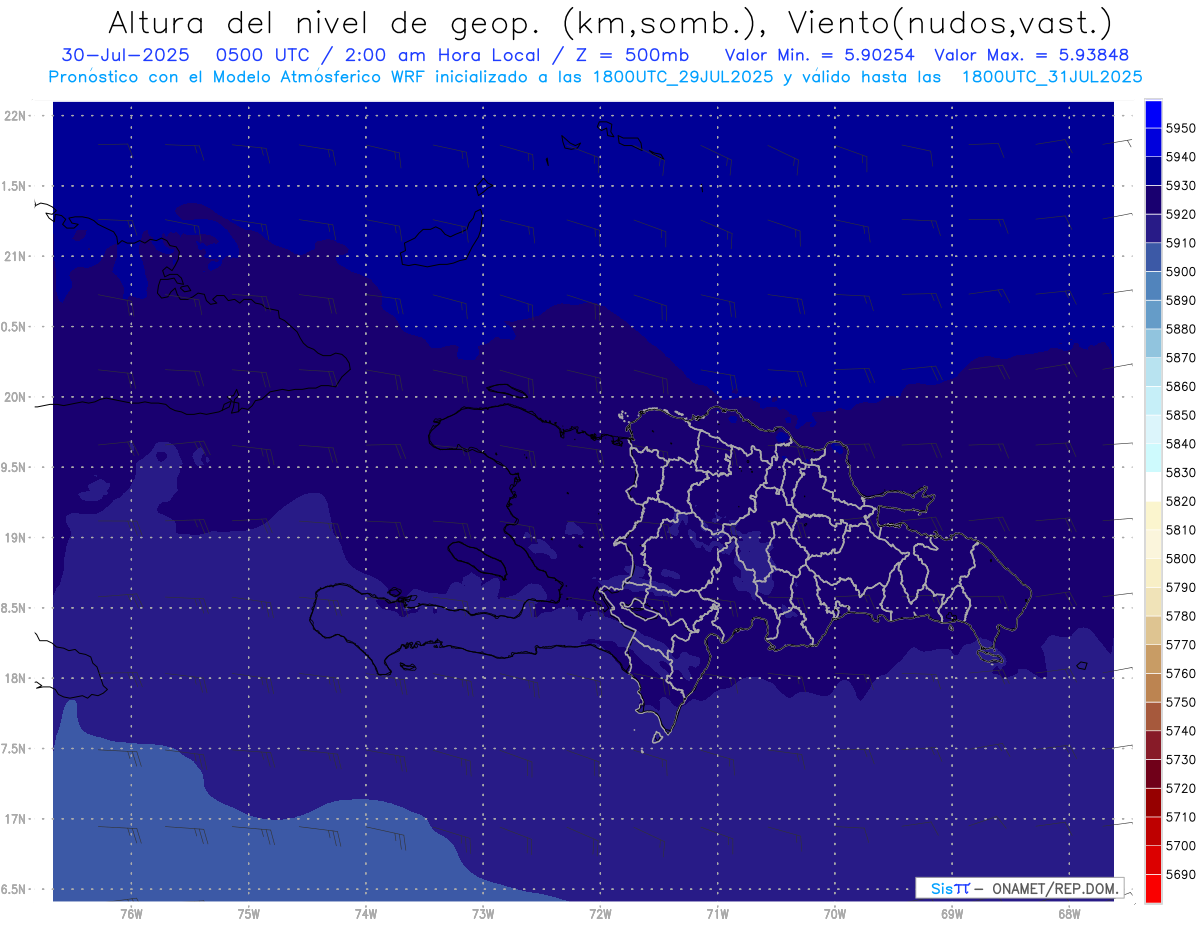The width and height of the screenshot is (1200, 927).
Task: Click the "1800UTC_31JUL2025" valid-until time
Action: click(1052, 76)
